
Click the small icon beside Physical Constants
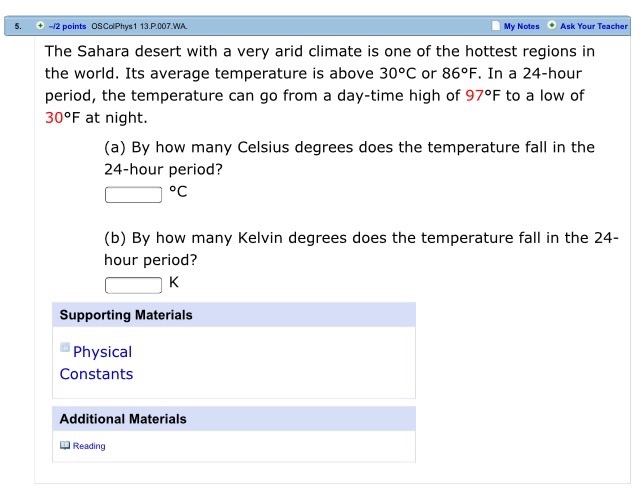click(x=65, y=348)
